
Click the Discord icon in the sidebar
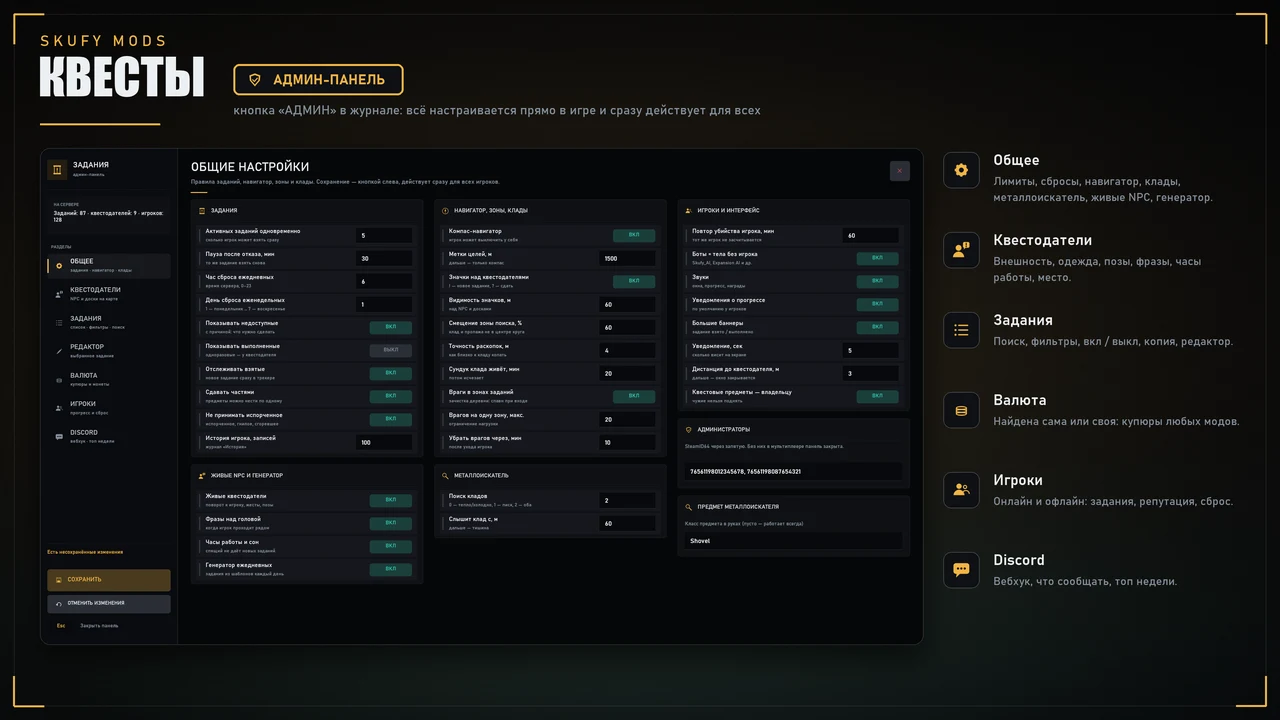coord(59,437)
